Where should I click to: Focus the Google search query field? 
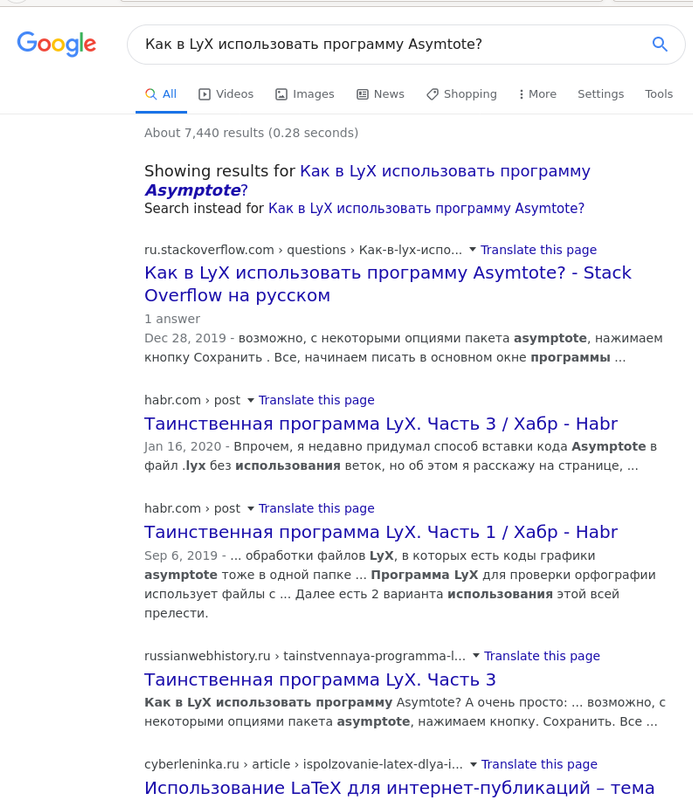point(388,44)
